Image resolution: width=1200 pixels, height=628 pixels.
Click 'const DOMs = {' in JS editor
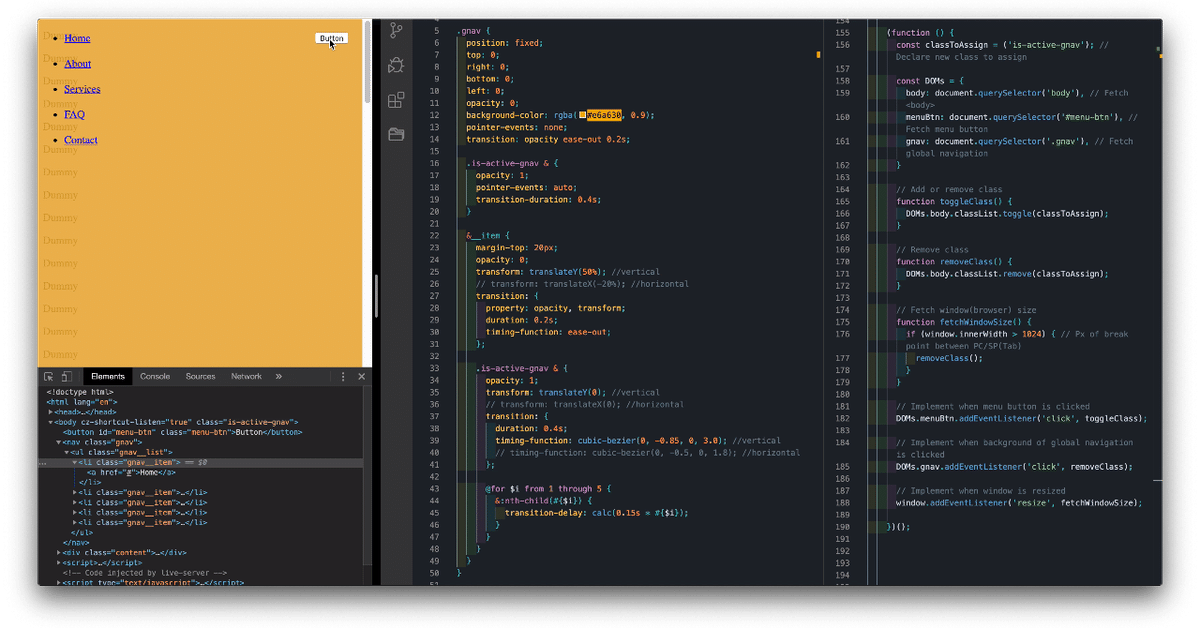coord(930,81)
